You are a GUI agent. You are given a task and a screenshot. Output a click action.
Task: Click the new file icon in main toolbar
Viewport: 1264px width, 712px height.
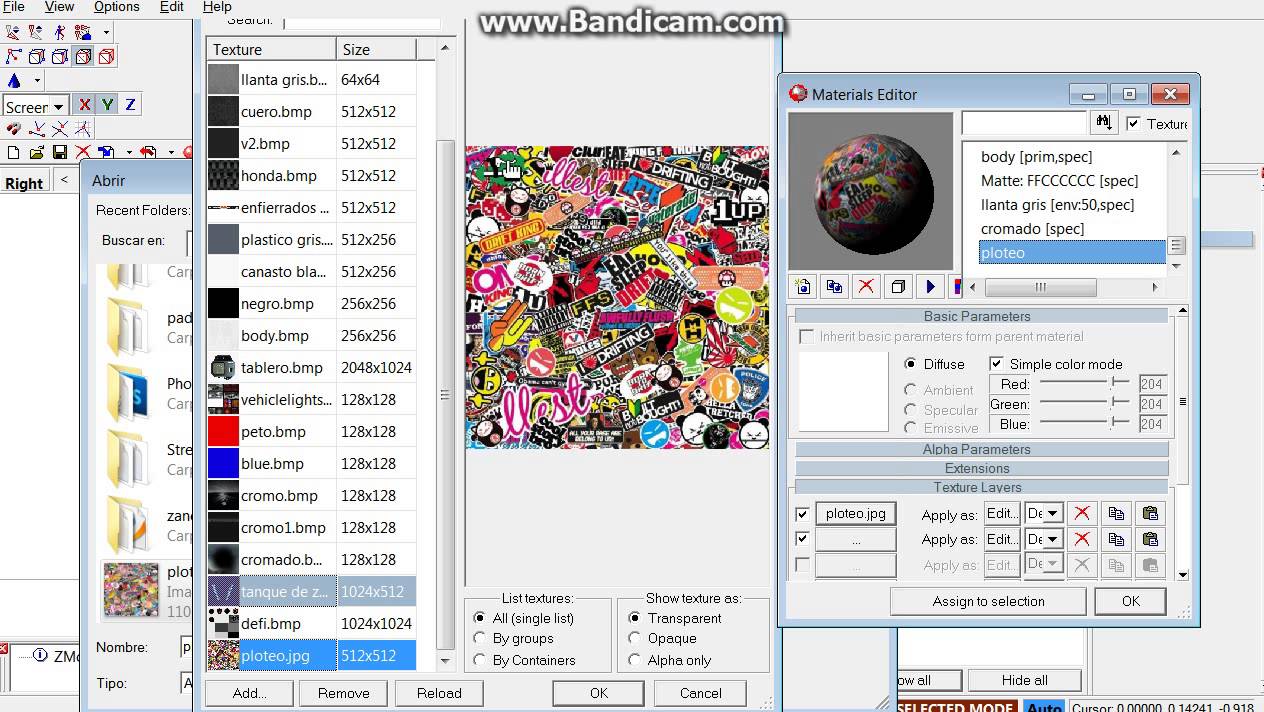click(x=14, y=153)
